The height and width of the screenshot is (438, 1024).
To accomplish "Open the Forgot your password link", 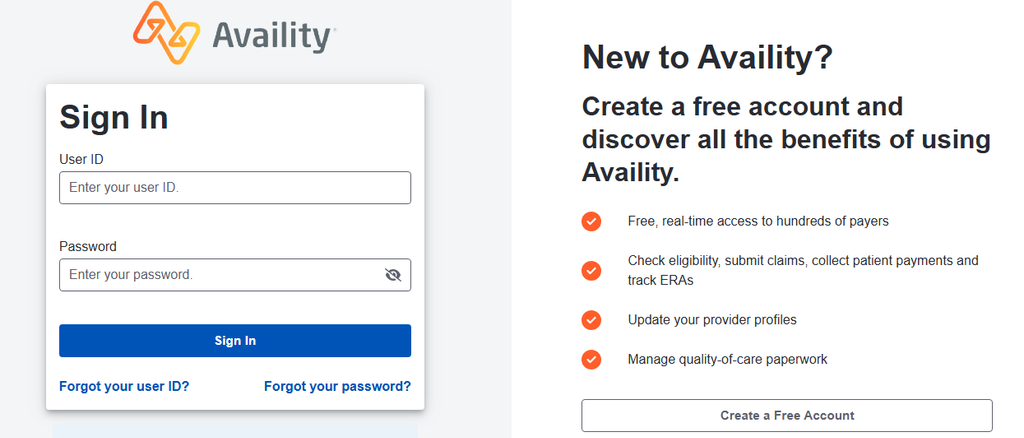I will tap(338, 386).
